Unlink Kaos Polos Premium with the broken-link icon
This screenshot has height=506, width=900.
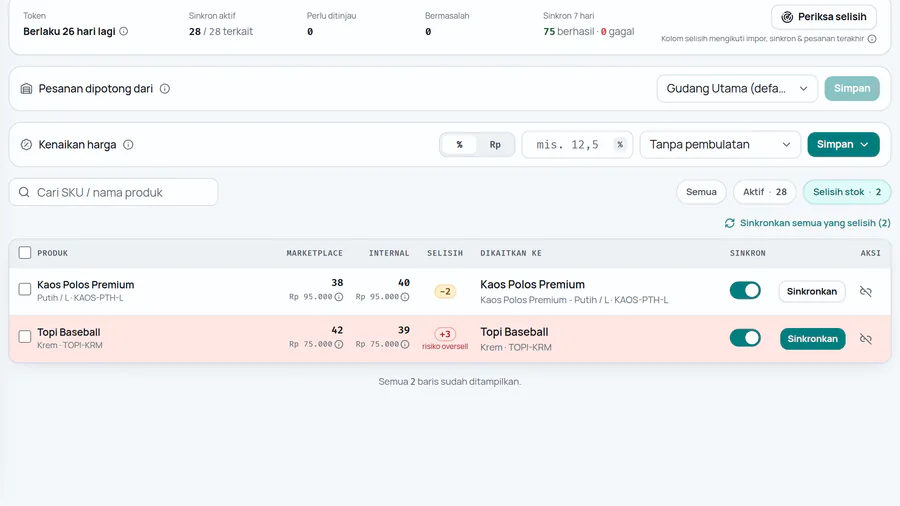(866, 291)
